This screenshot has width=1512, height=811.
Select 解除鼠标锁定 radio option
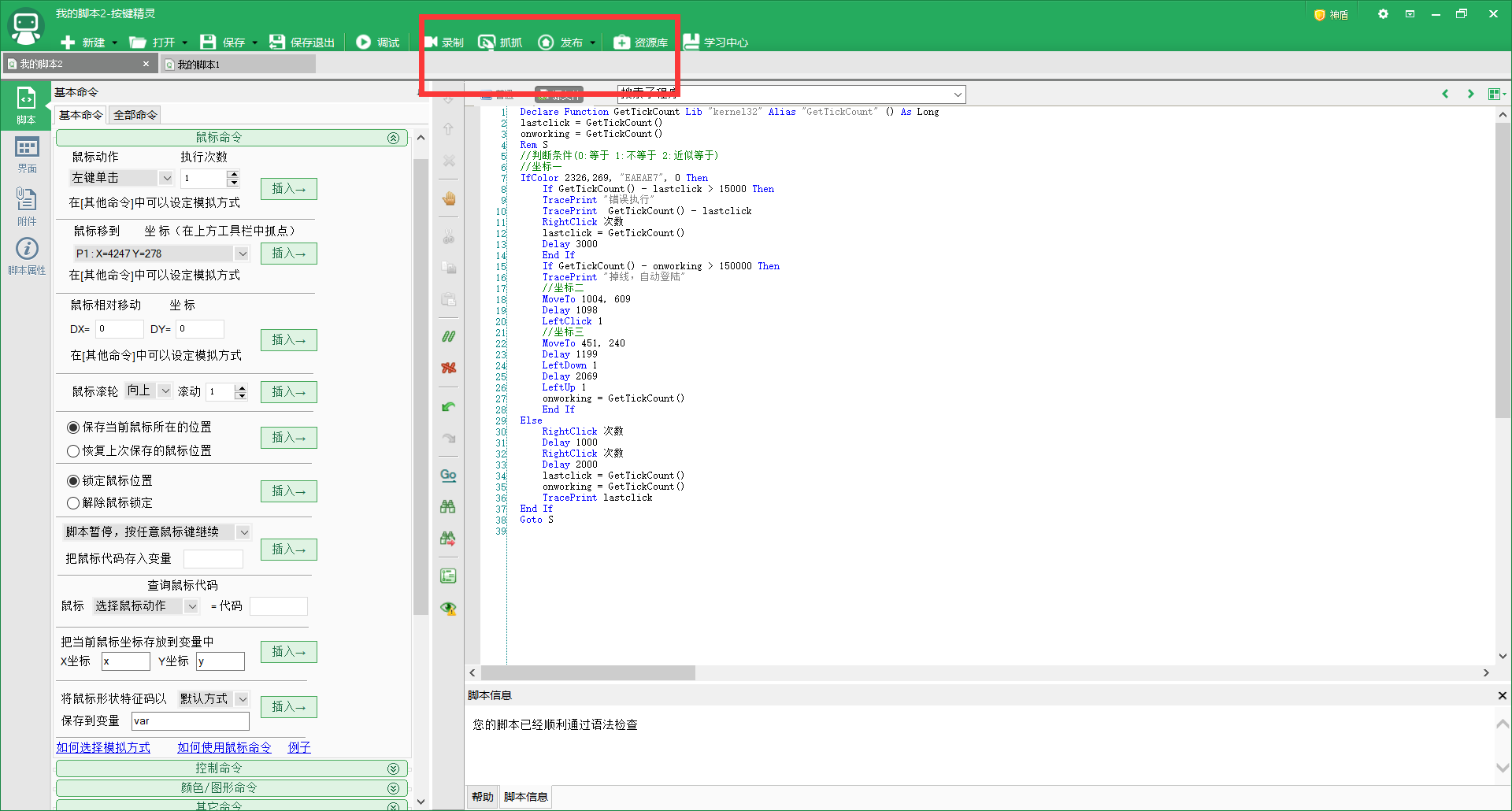pyautogui.click(x=73, y=503)
